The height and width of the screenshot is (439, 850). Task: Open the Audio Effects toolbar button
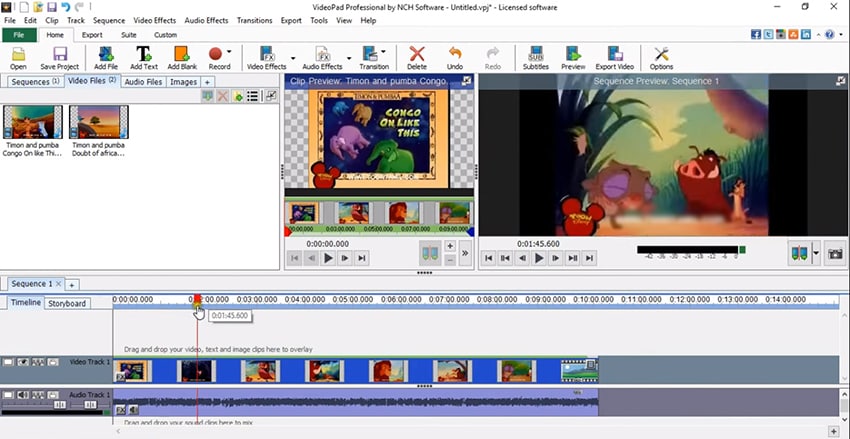[322, 58]
